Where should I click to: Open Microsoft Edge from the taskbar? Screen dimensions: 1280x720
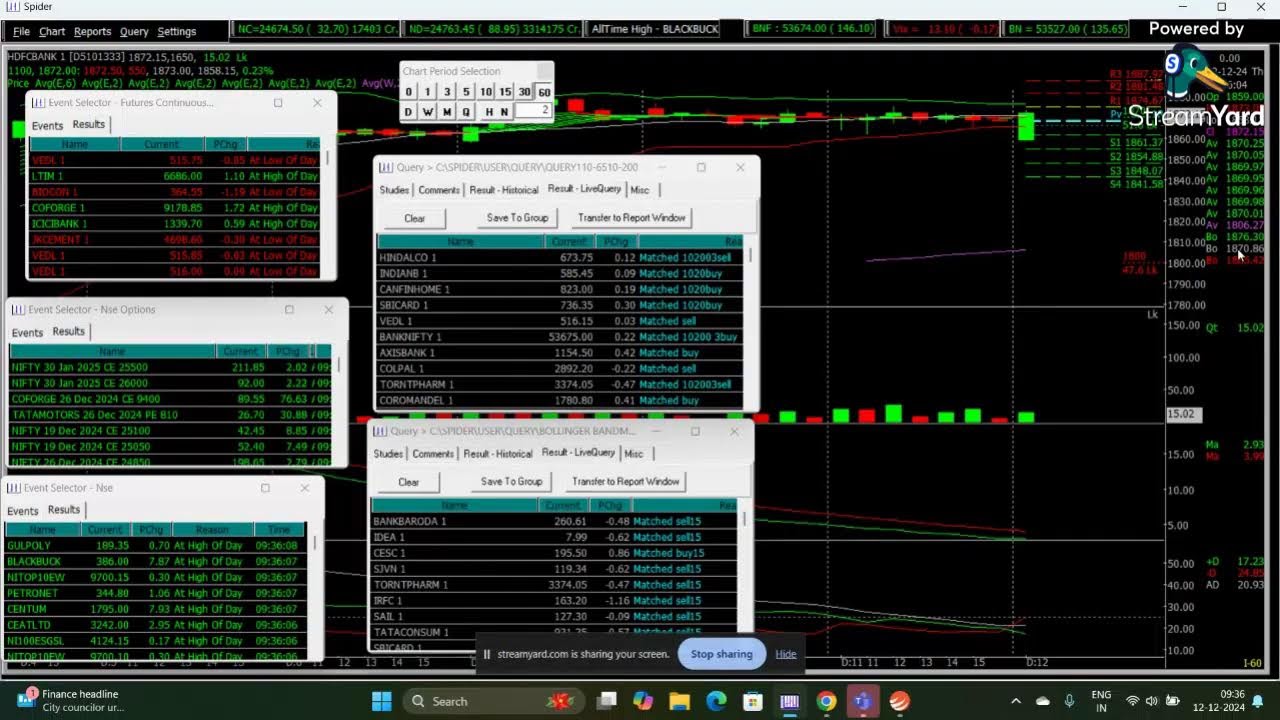[x=717, y=701]
